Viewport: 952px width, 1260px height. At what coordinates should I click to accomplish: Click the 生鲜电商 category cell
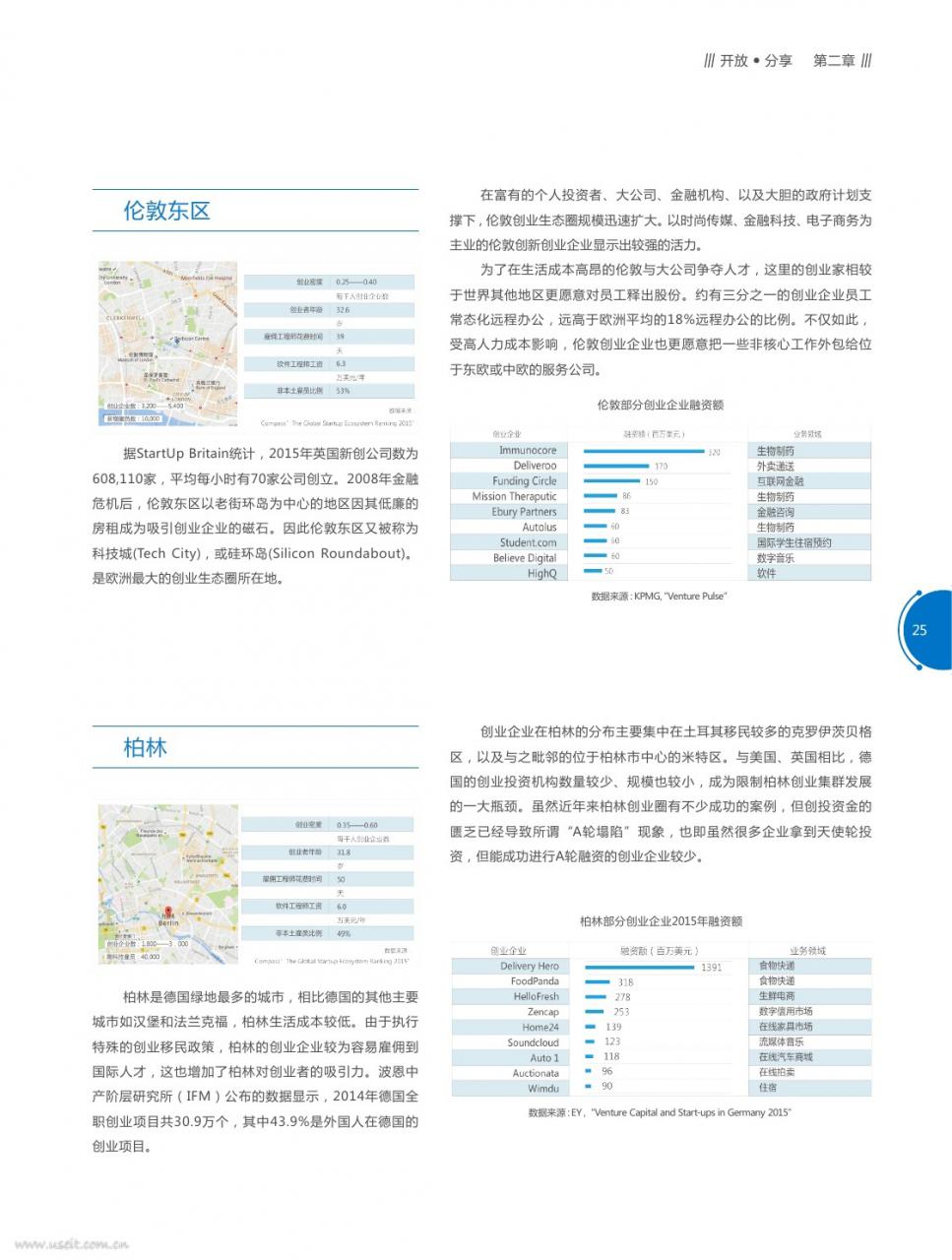pos(777,996)
